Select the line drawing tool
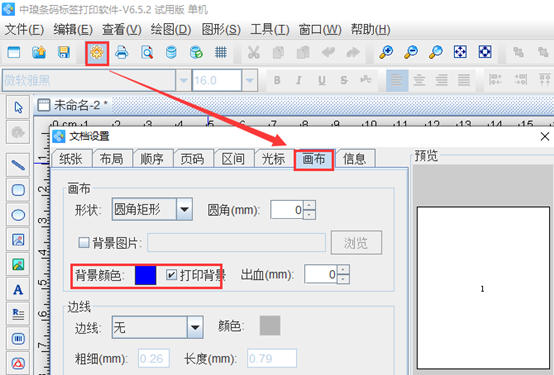 coord(18,165)
